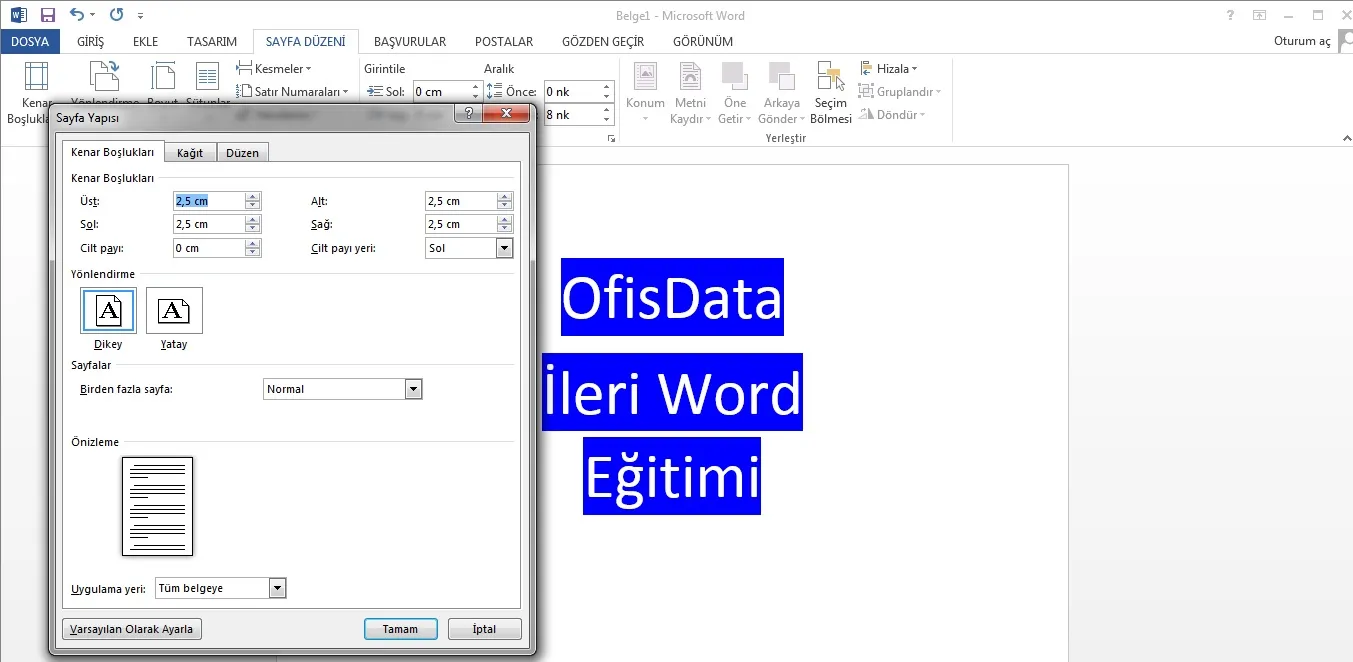
Task: Expand the Birden fazla sayfa combo box
Action: pyautogui.click(x=414, y=389)
